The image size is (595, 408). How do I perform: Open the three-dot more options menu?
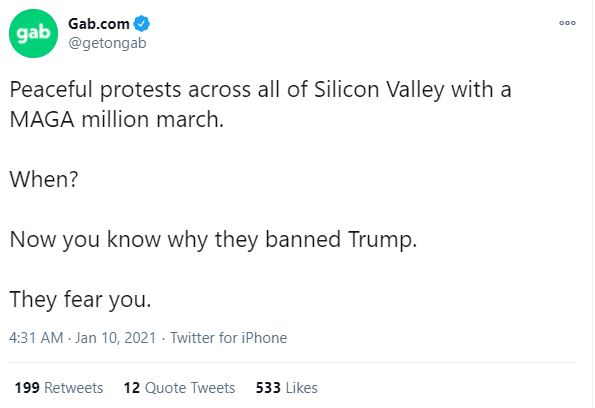click(567, 23)
